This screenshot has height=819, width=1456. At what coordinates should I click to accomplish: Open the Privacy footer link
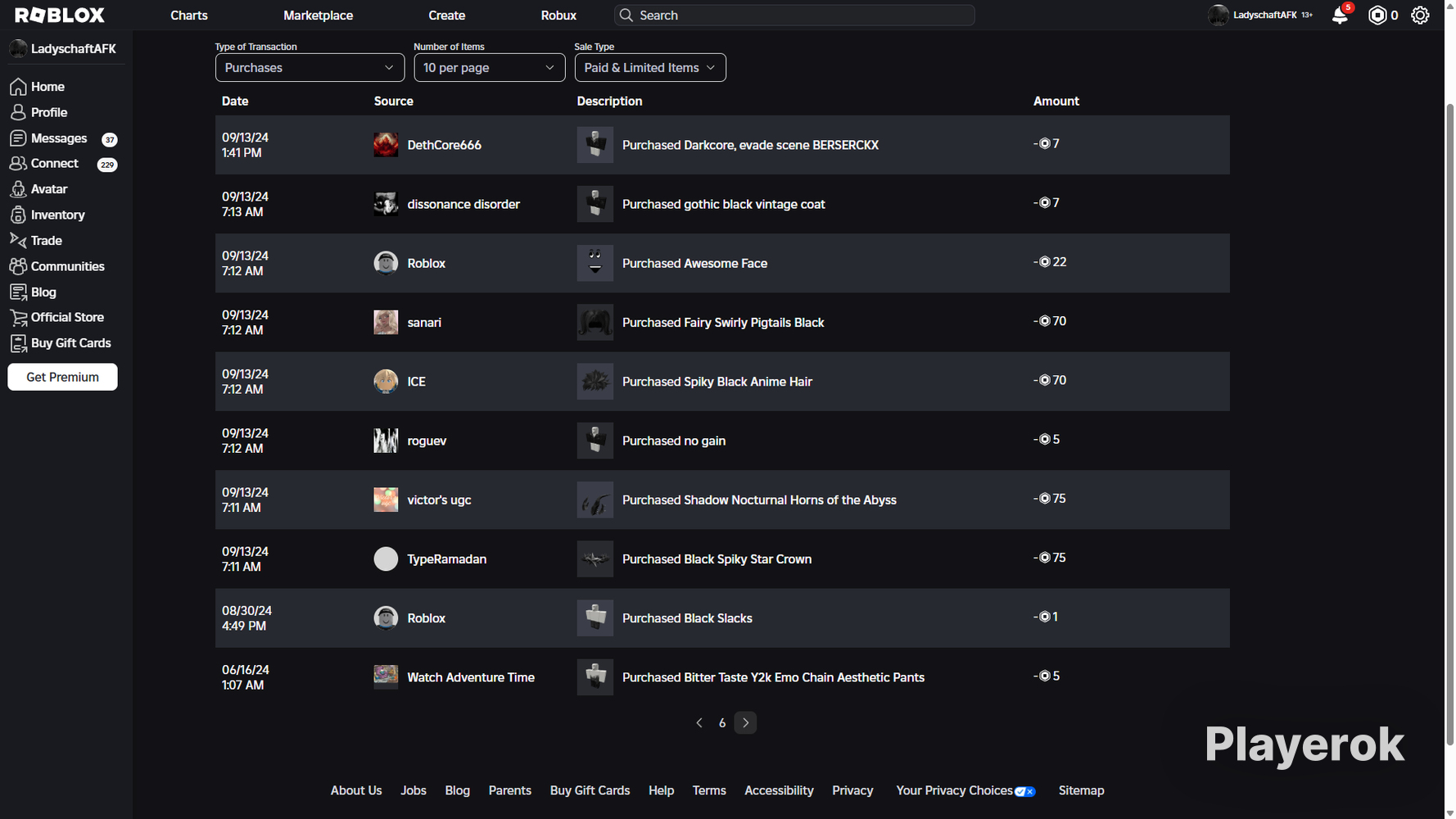(x=852, y=790)
